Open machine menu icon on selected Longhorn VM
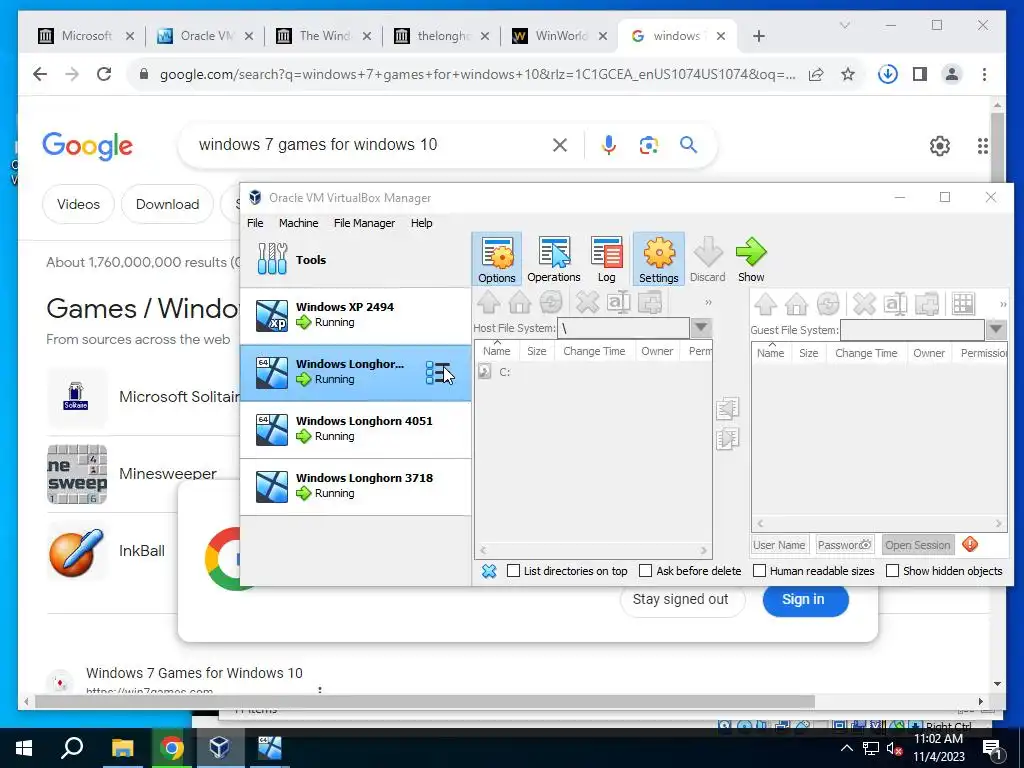The height and width of the screenshot is (768, 1024). pyautogui.click(x=439, y=373)
